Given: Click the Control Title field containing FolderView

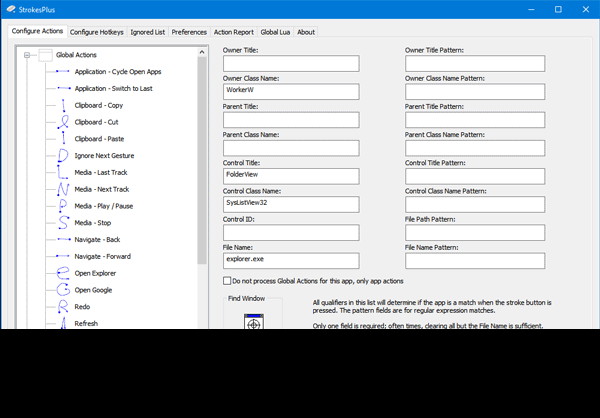Looking at the screenshot, I should [291, 176].
